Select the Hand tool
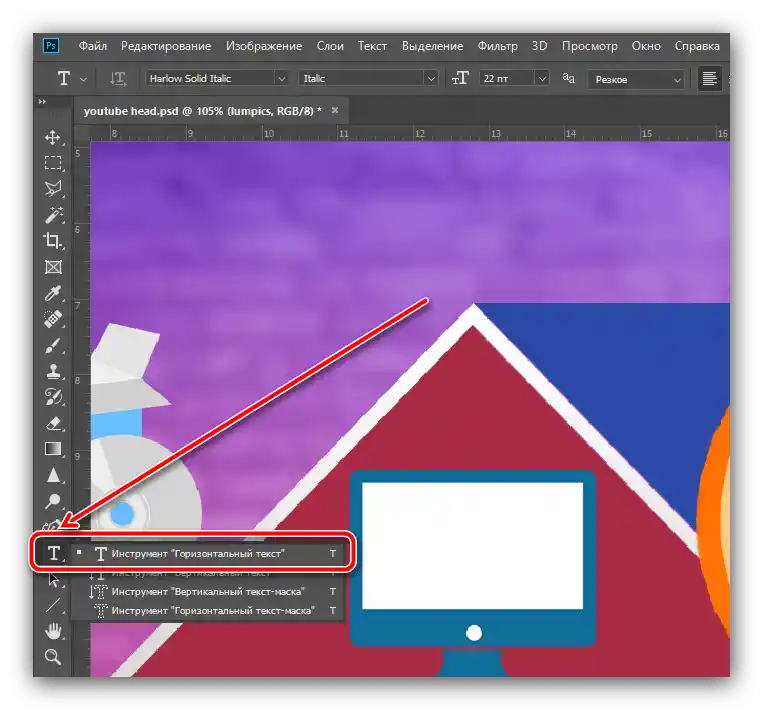763x710 pixels. pyautogui.click(x=53, y=631)
